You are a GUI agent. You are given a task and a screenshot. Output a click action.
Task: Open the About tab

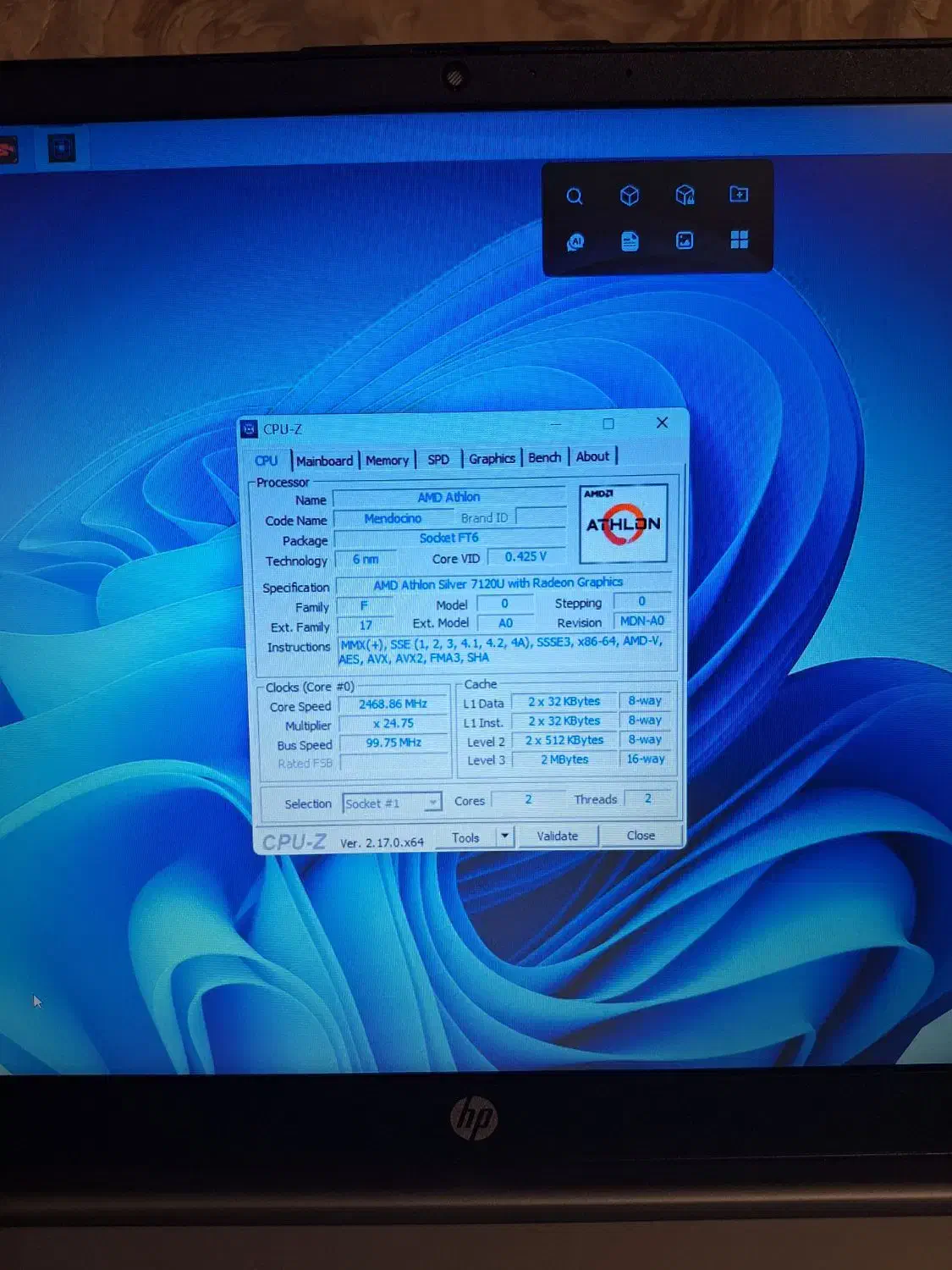[x=592, y=457]
